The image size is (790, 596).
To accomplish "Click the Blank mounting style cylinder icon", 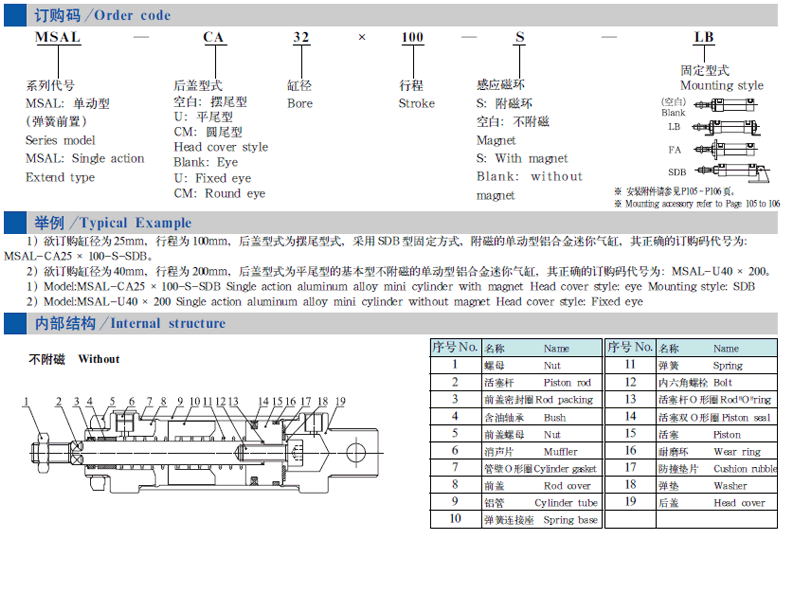I will click(726, 105).
